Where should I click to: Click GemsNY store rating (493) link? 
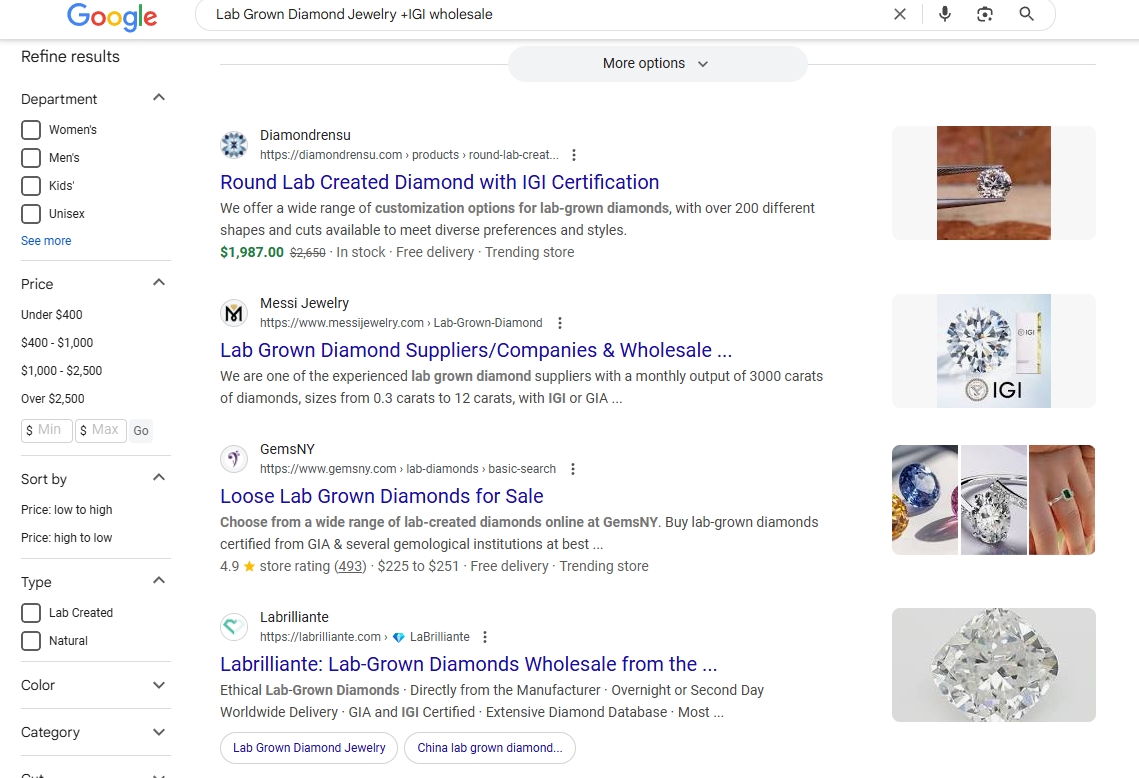[x=349, y=566]
